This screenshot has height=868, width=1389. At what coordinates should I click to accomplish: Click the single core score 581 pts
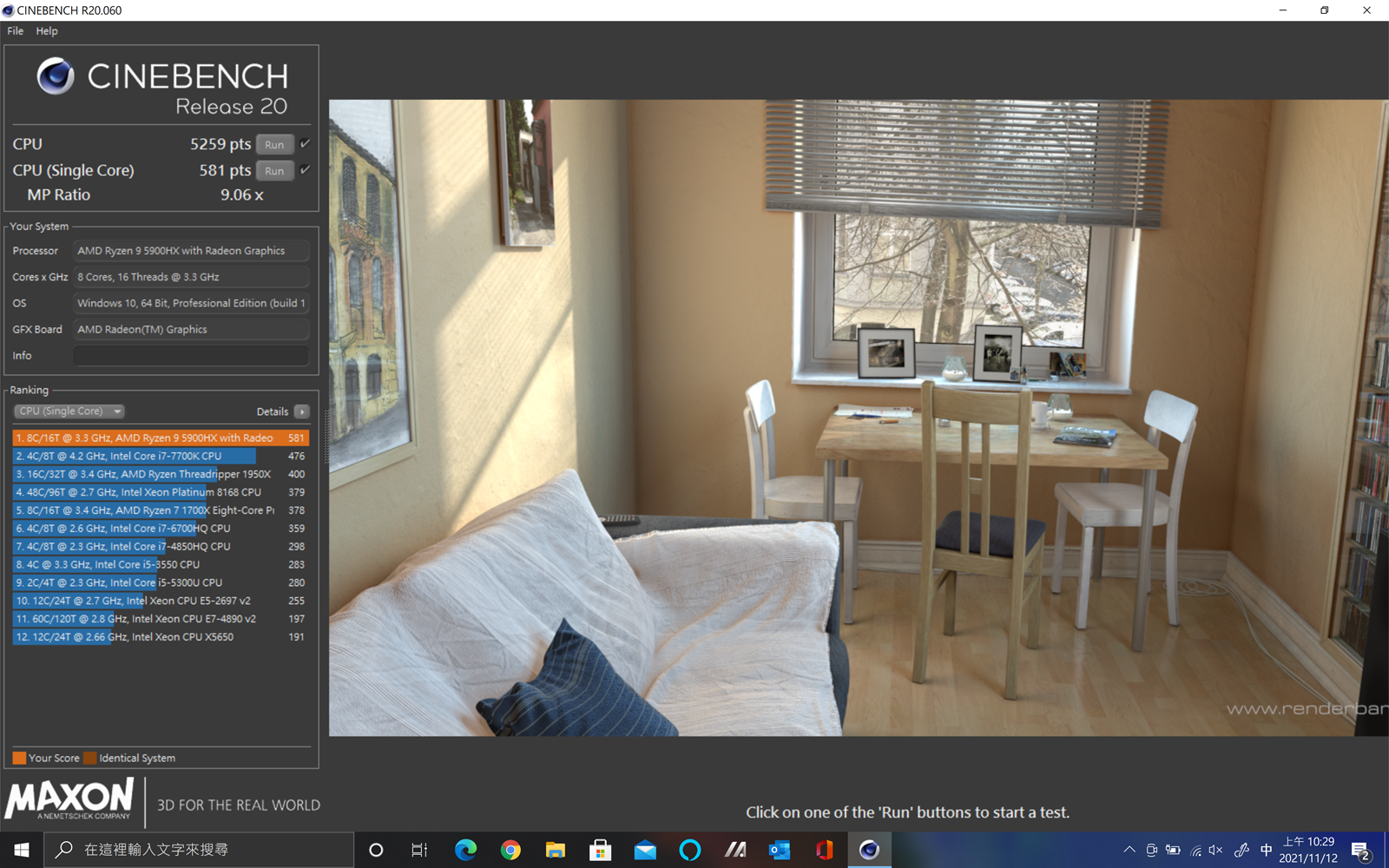click(225, 170)
